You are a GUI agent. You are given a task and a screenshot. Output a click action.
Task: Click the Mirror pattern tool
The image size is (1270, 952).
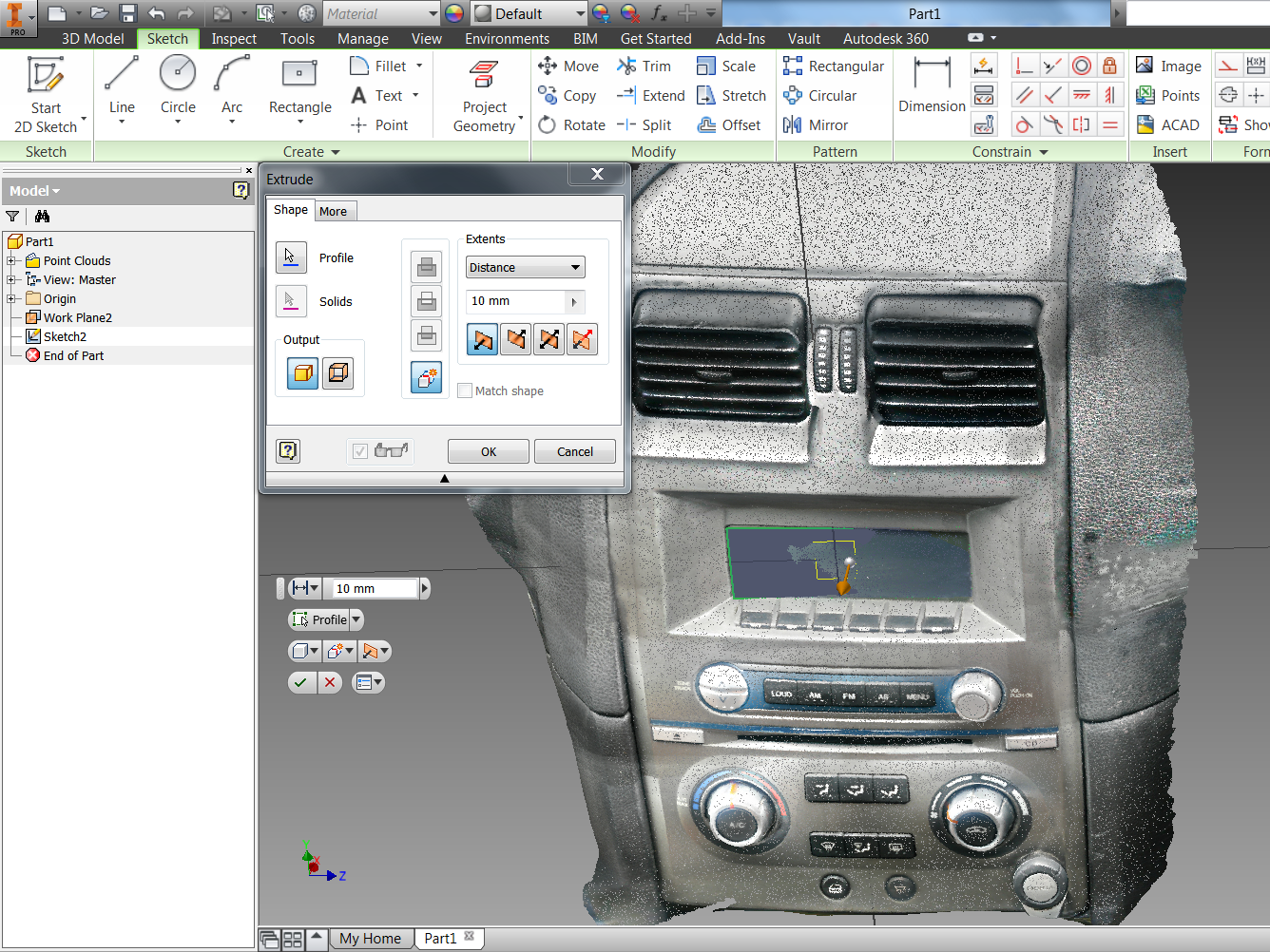click(x=816, y=125)
